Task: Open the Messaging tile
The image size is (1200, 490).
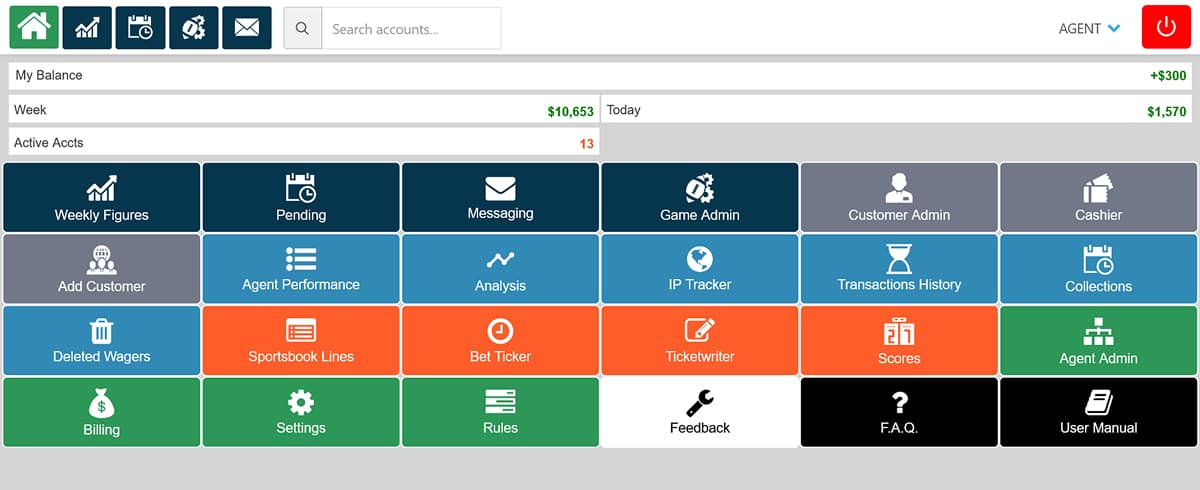Action: [500, 198]
